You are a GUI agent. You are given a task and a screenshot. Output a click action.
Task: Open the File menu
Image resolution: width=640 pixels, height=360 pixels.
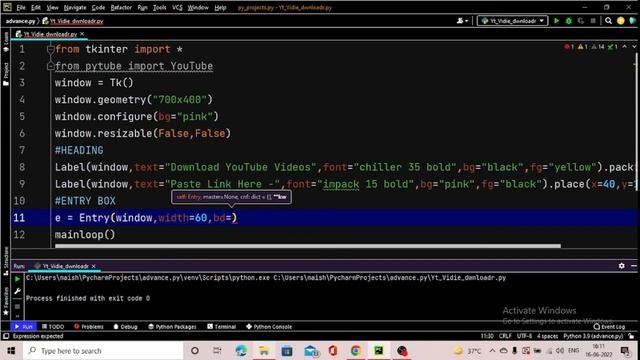(21, 7)
